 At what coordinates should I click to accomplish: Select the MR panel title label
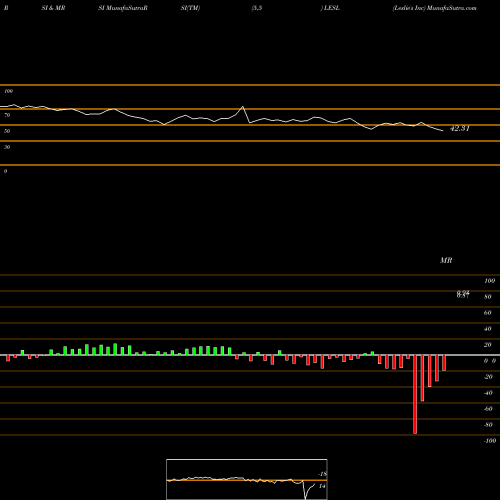[446, 260]
